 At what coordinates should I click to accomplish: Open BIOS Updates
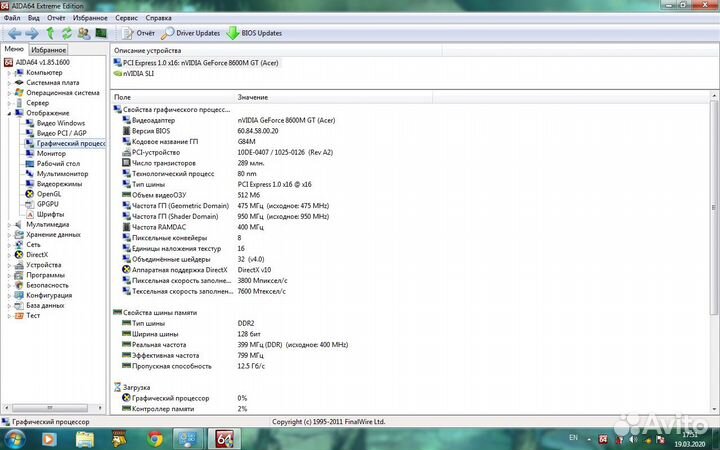[x=254, y=33]
